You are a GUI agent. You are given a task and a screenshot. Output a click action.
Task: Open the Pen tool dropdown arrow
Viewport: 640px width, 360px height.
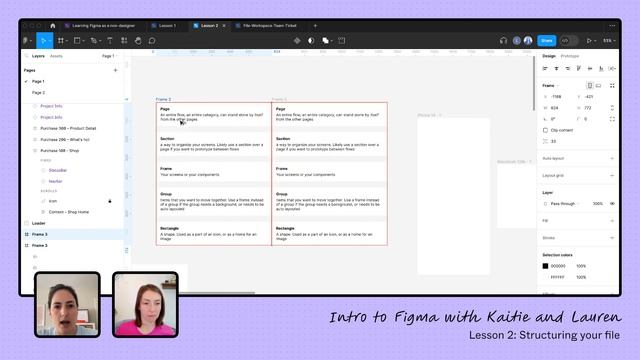click(x=100, y=41)
